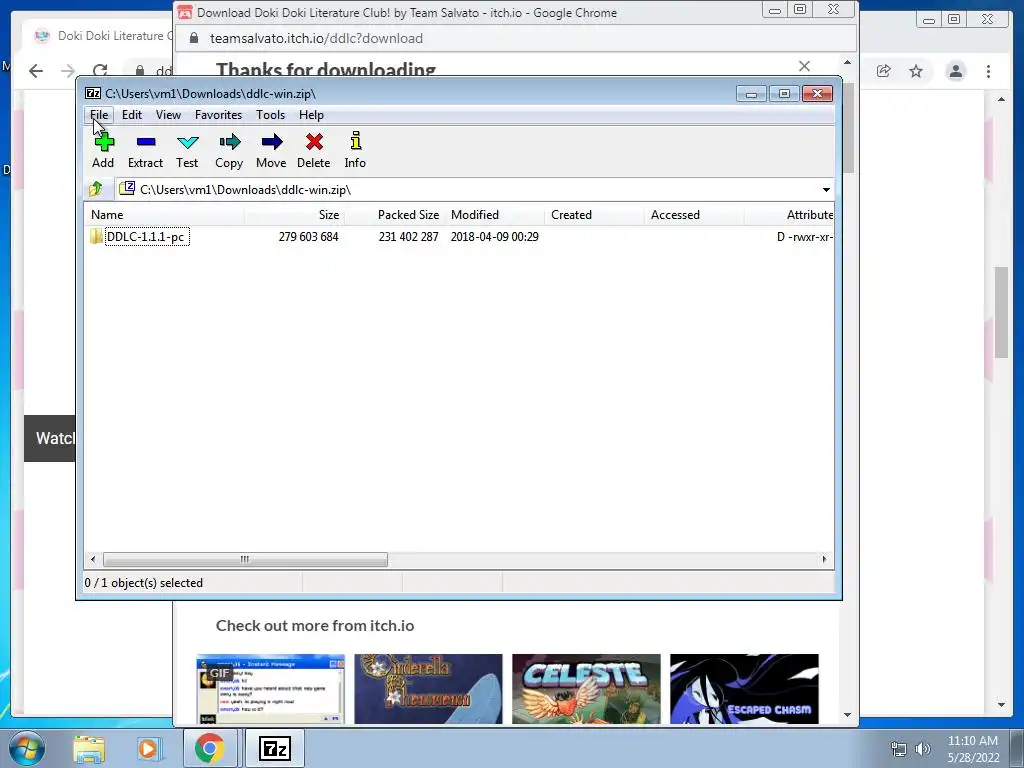Click the 7z icon in the title bar

93,93
